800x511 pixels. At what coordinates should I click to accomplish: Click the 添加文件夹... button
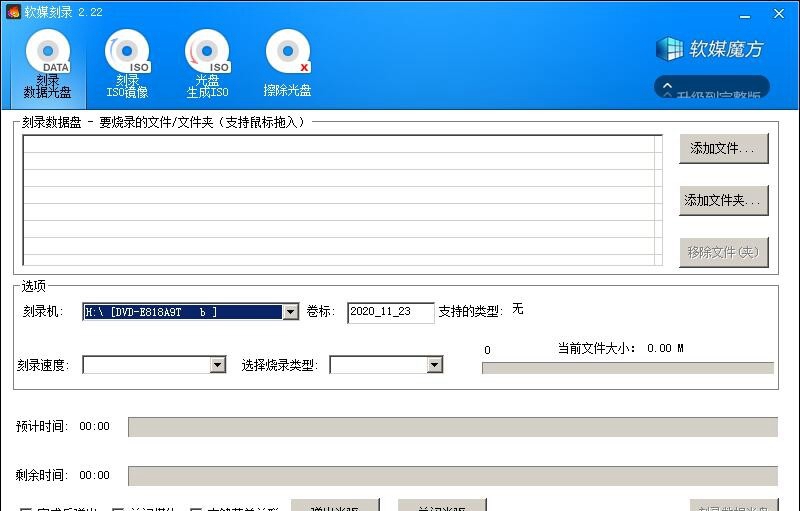tap(723, 200)
